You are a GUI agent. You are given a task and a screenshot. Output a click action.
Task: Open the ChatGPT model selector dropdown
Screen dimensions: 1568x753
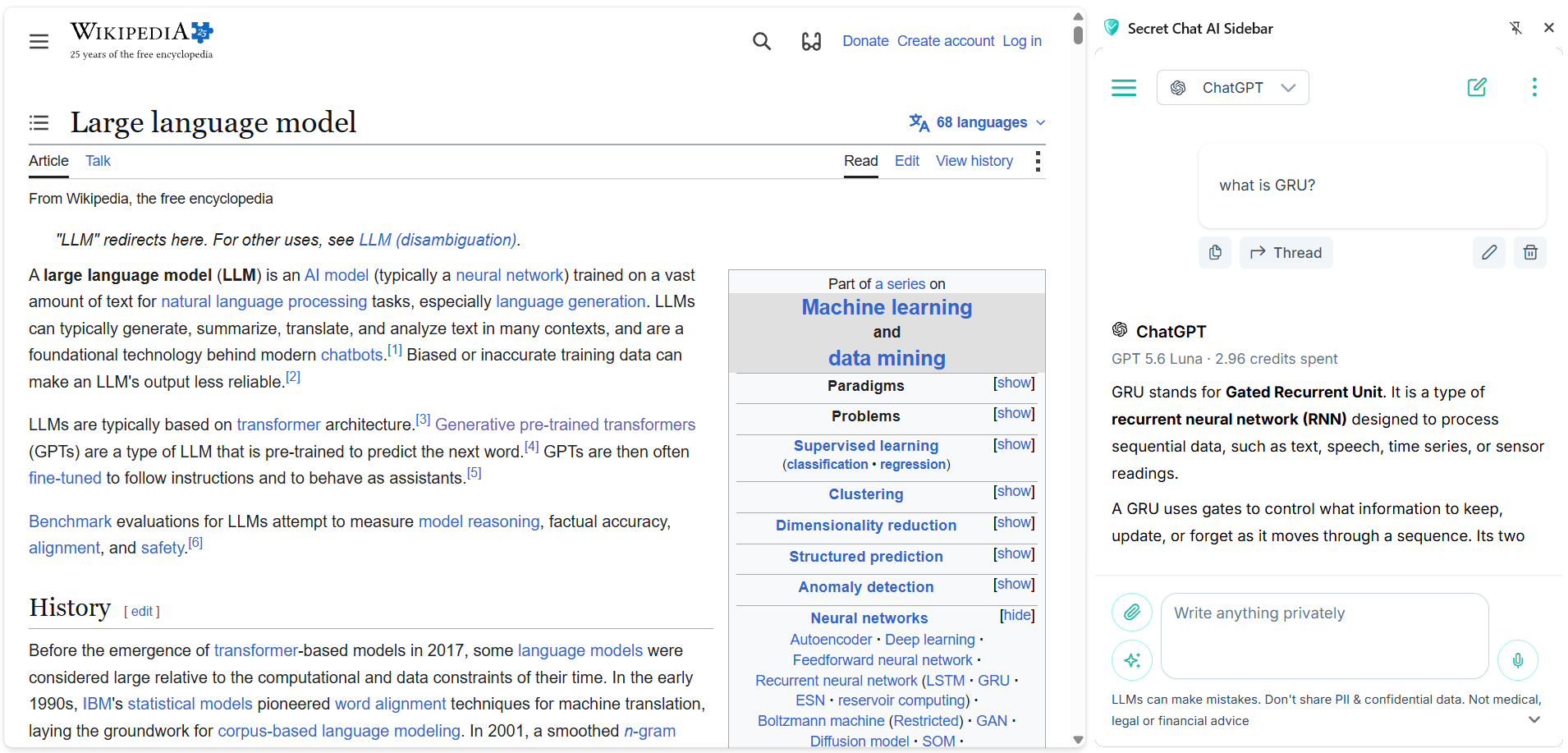1232,88
